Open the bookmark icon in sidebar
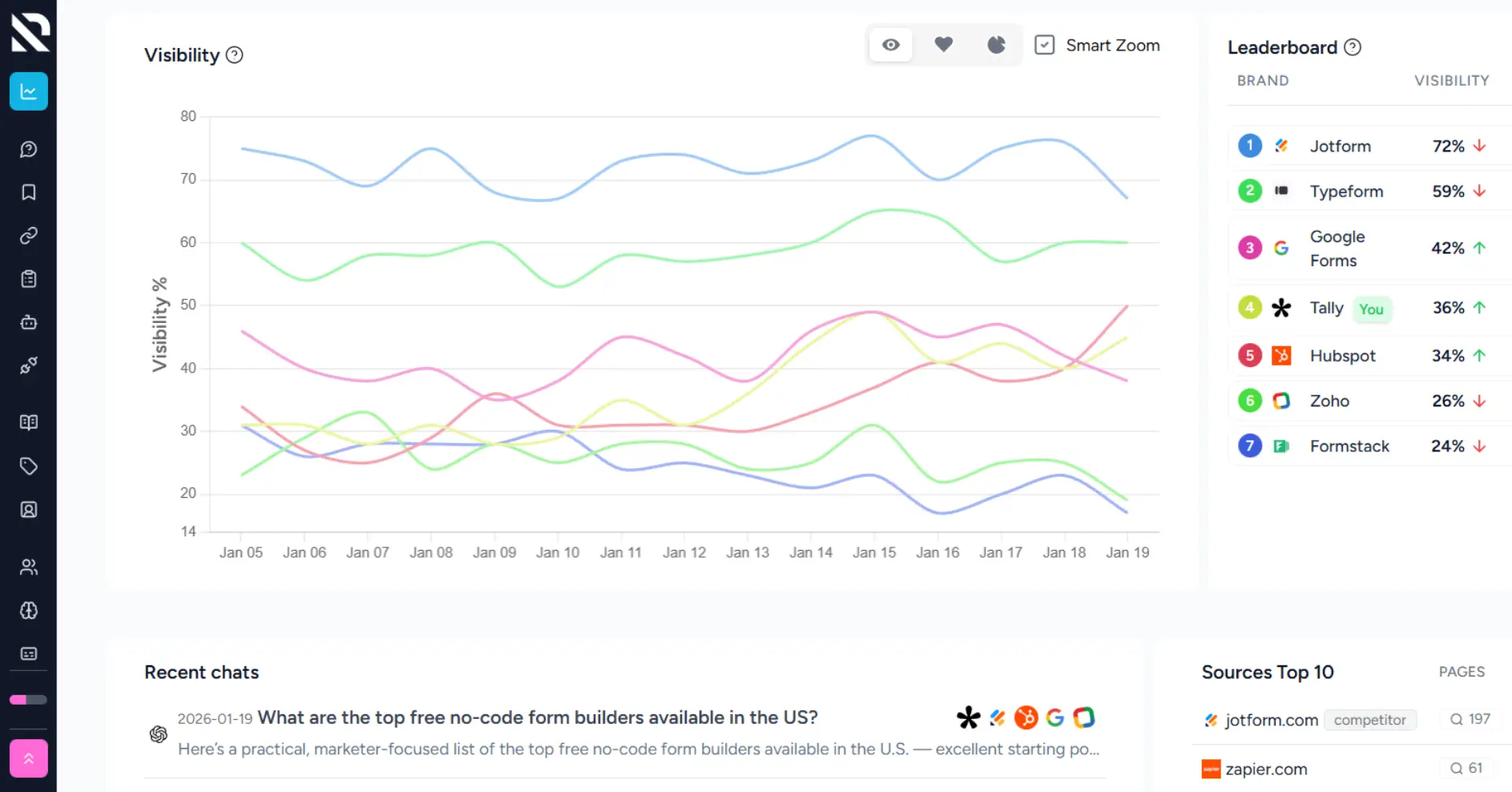This screenshot has width=1512, height=792. click(28, 192)
